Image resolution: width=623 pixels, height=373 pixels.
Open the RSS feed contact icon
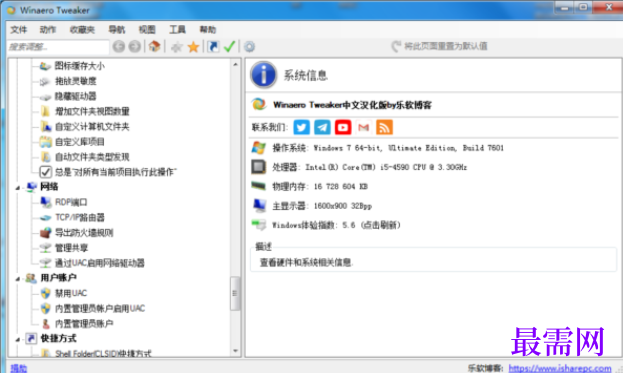pos(384,128)
